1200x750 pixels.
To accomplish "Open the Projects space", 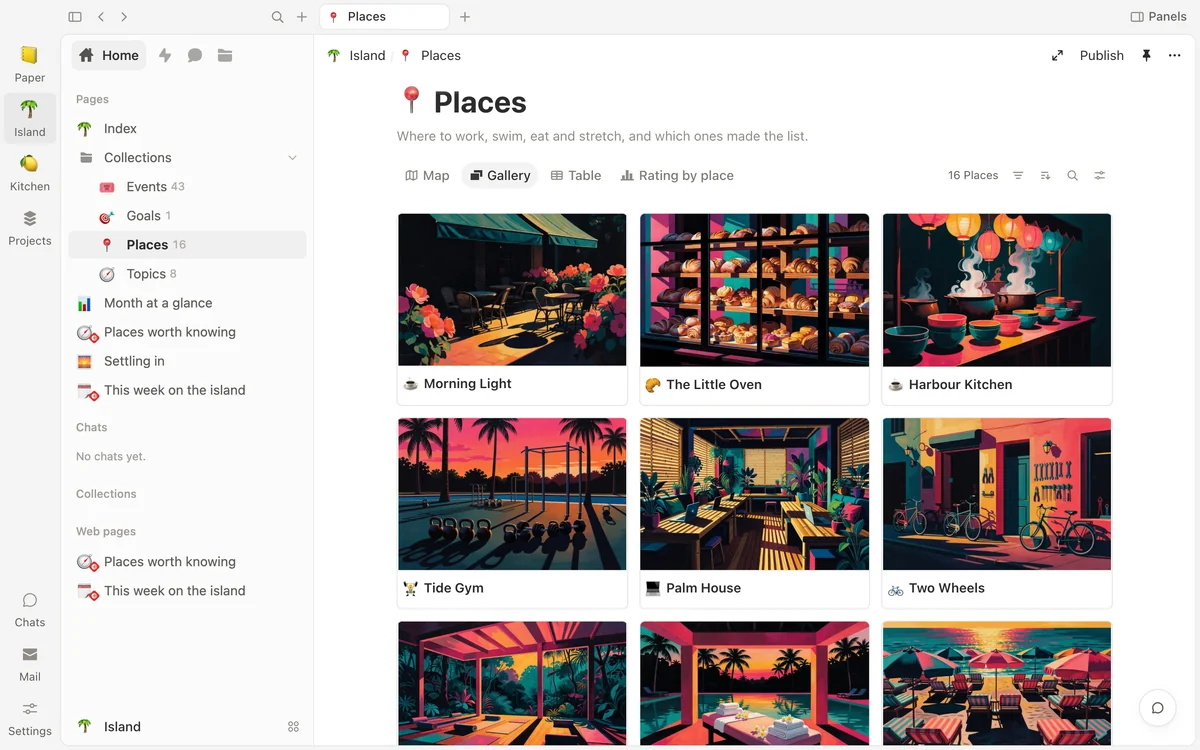I will click(30, 227).
